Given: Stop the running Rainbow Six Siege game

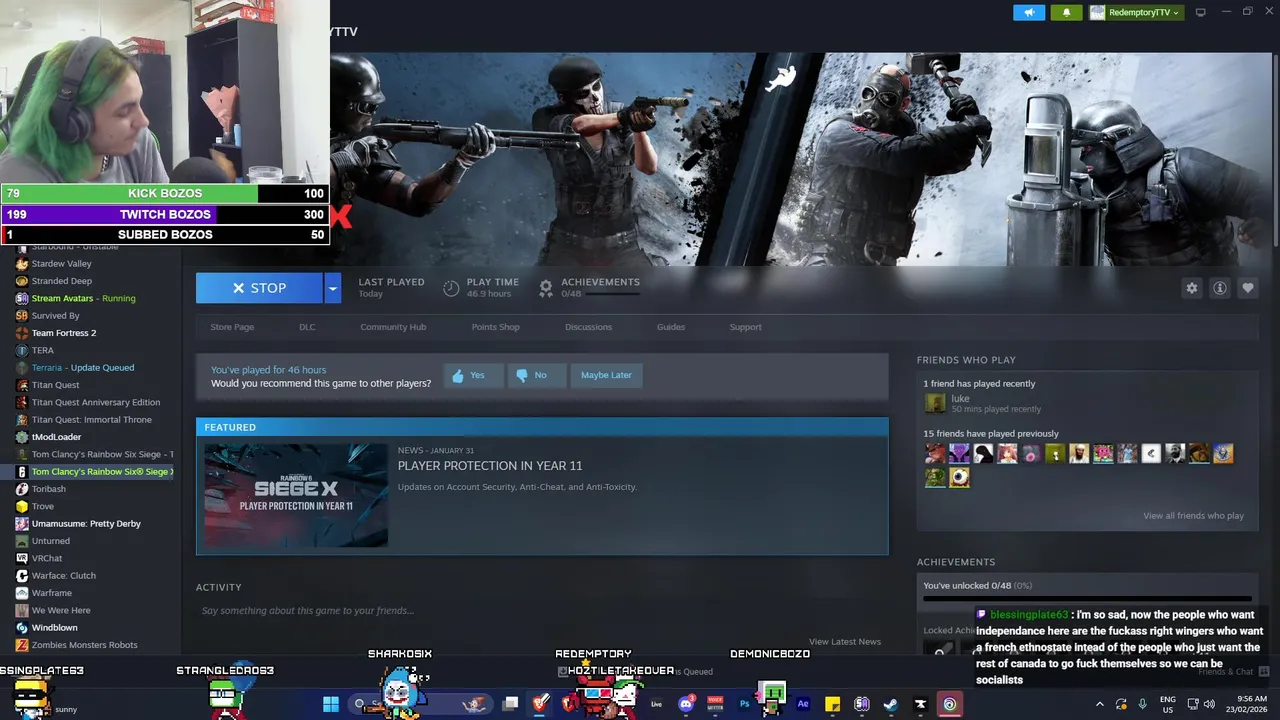Looking at the screenshot, I should (259, 288).
